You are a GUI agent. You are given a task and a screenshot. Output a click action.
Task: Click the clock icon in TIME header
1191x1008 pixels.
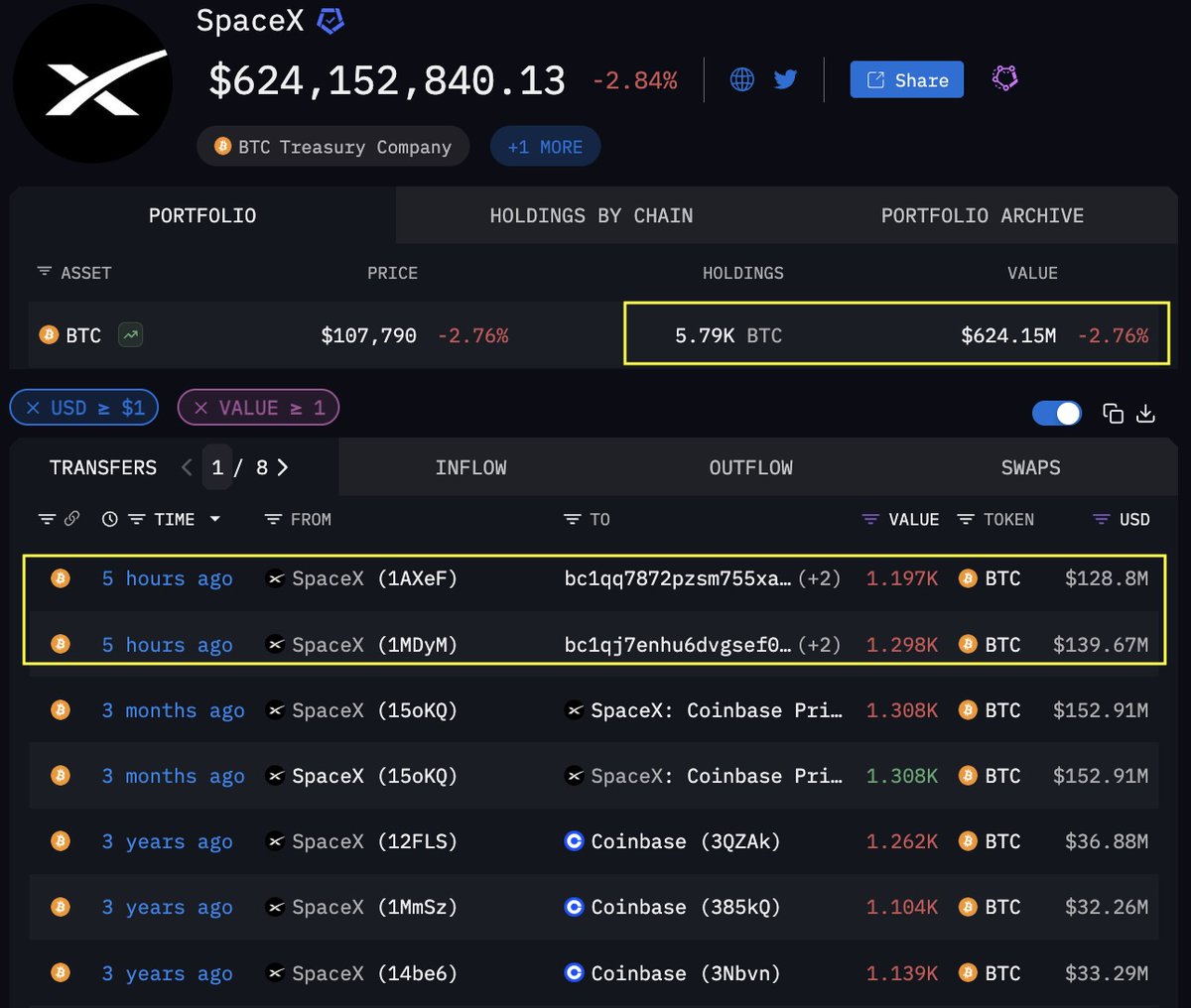(110, 519)
